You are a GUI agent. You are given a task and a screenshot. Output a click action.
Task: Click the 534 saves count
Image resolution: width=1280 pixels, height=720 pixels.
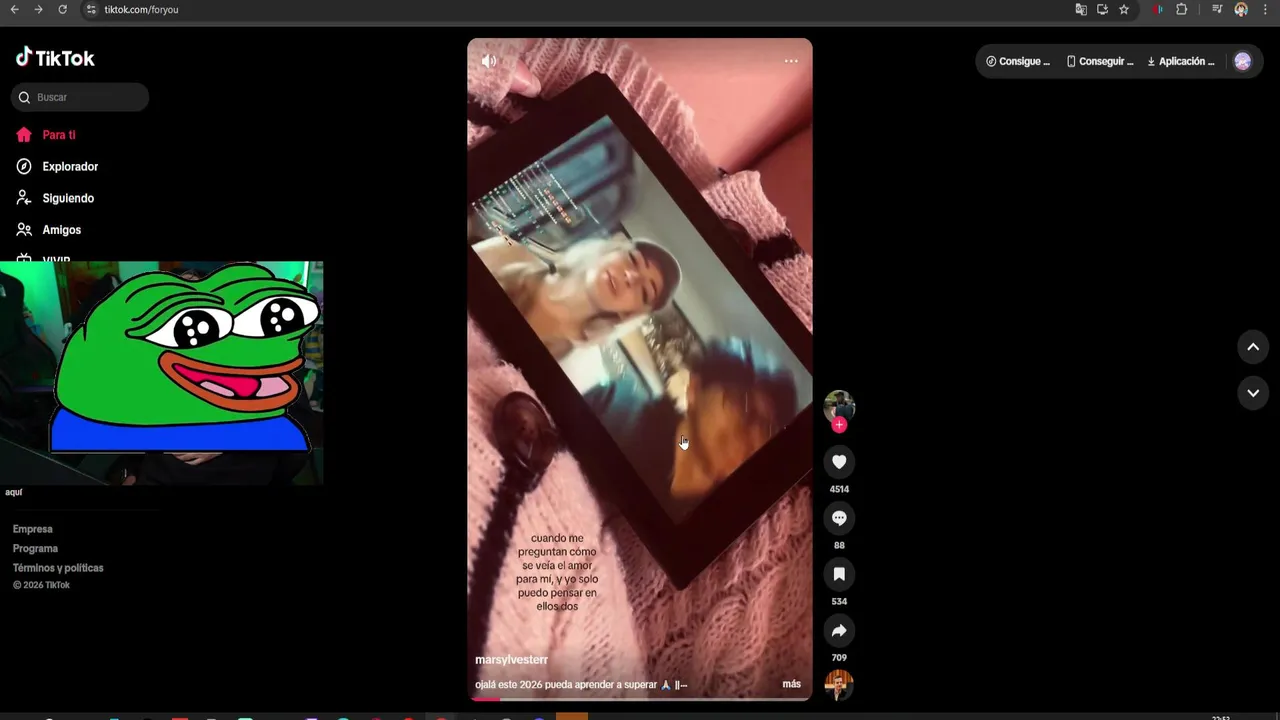(839, 601)
